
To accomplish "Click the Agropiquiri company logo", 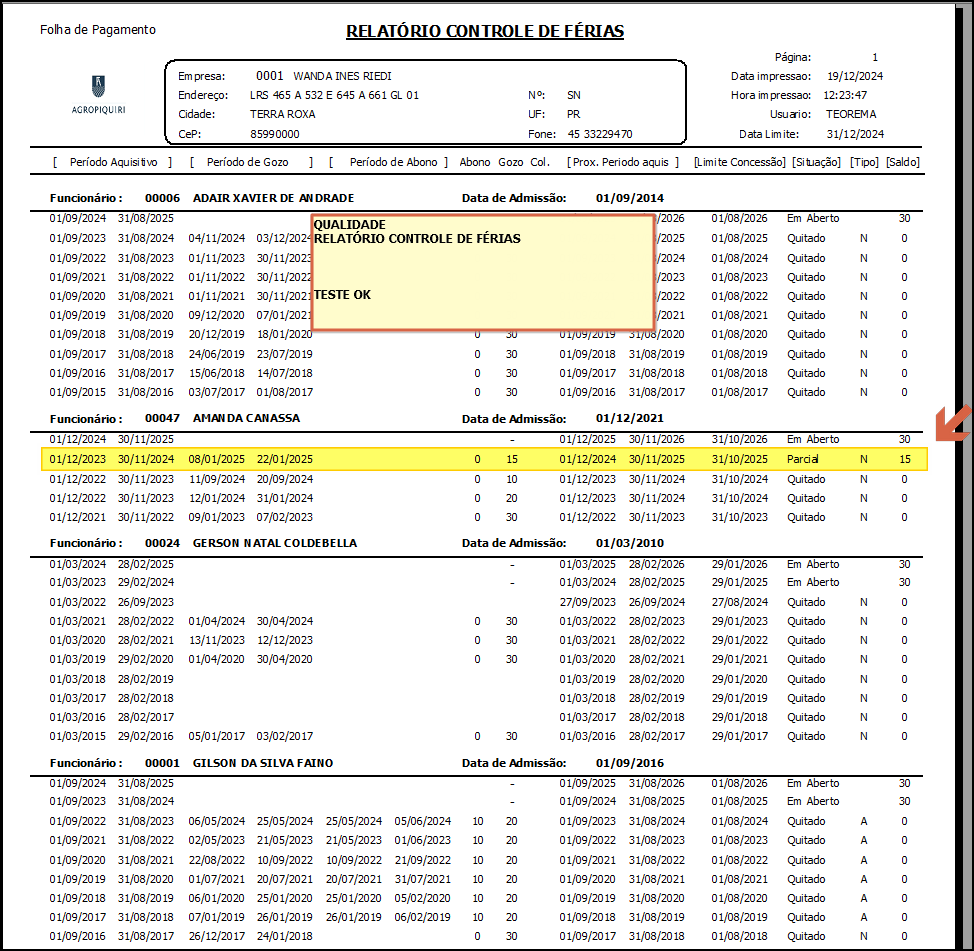I will coord(98,95).
